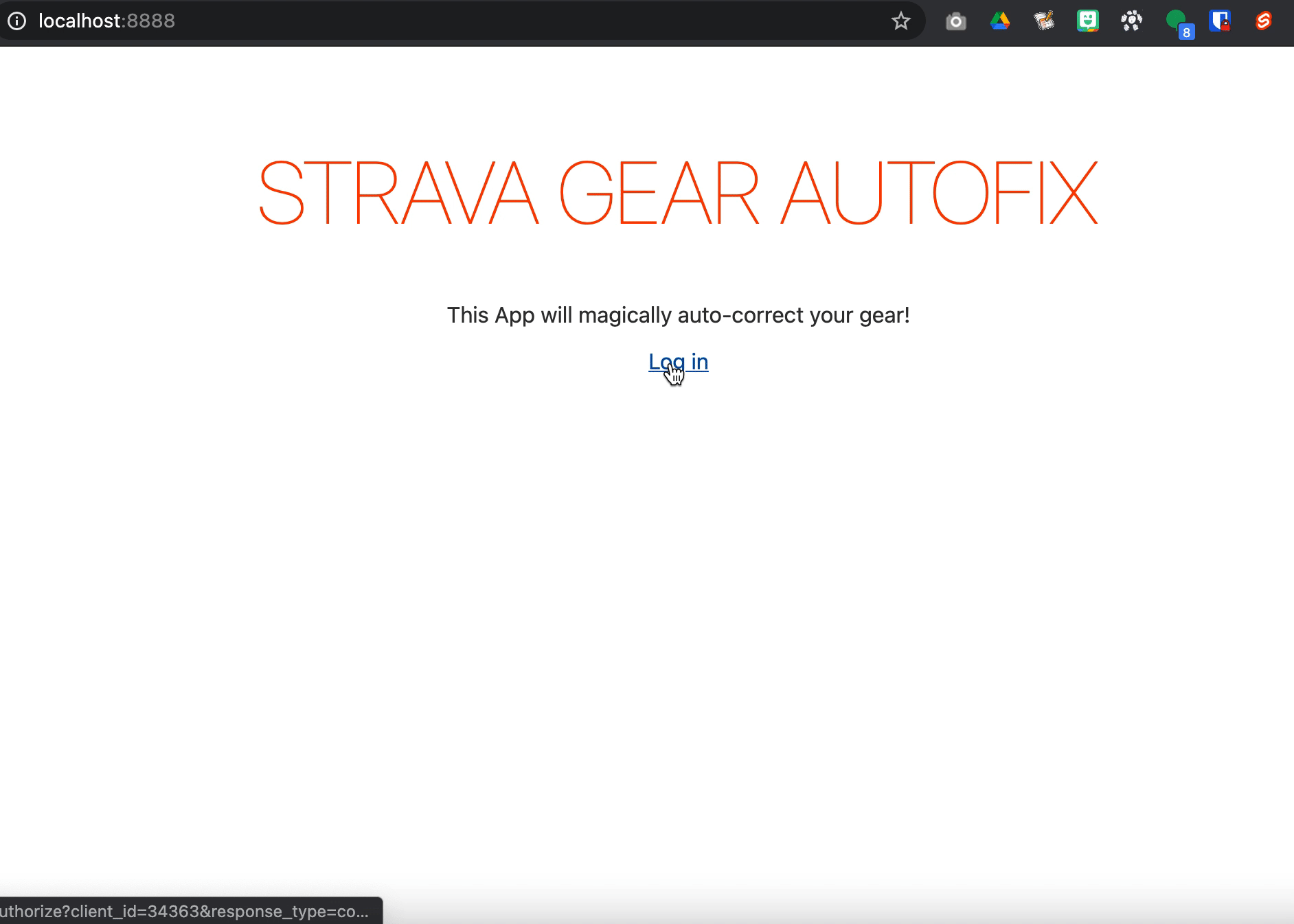
Task: Click the STRAVA GEAR AUTOFIX heading
Action: (678, 193)
